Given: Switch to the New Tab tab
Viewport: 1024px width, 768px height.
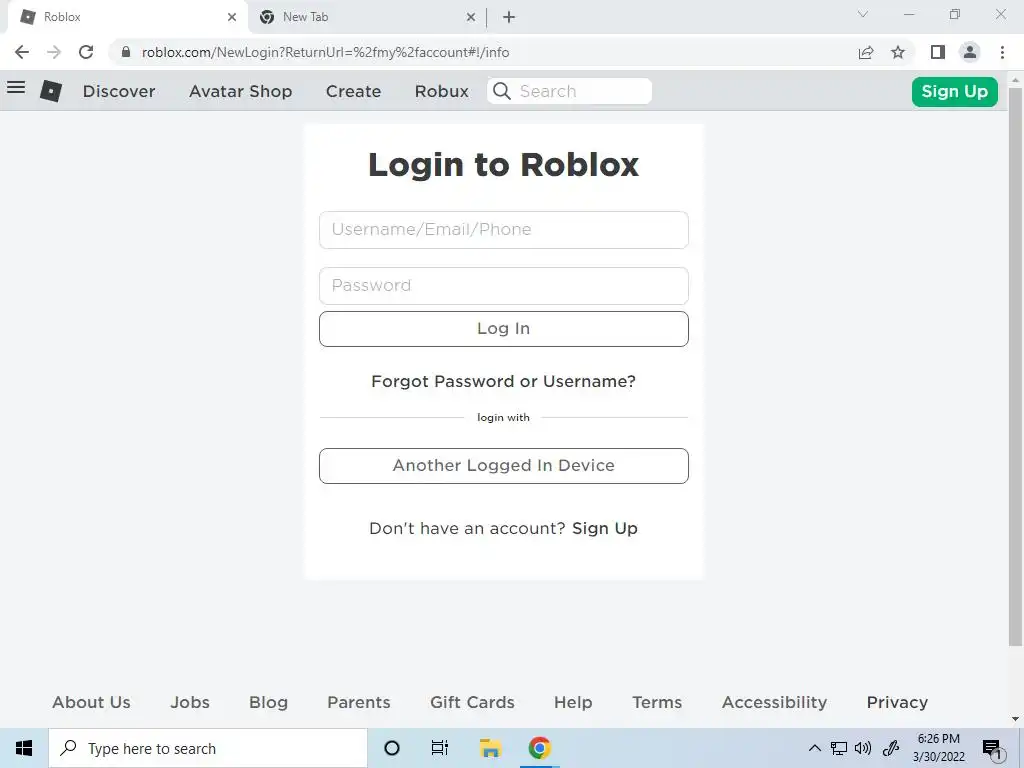Looking at the screenshot, I should 367,17.
